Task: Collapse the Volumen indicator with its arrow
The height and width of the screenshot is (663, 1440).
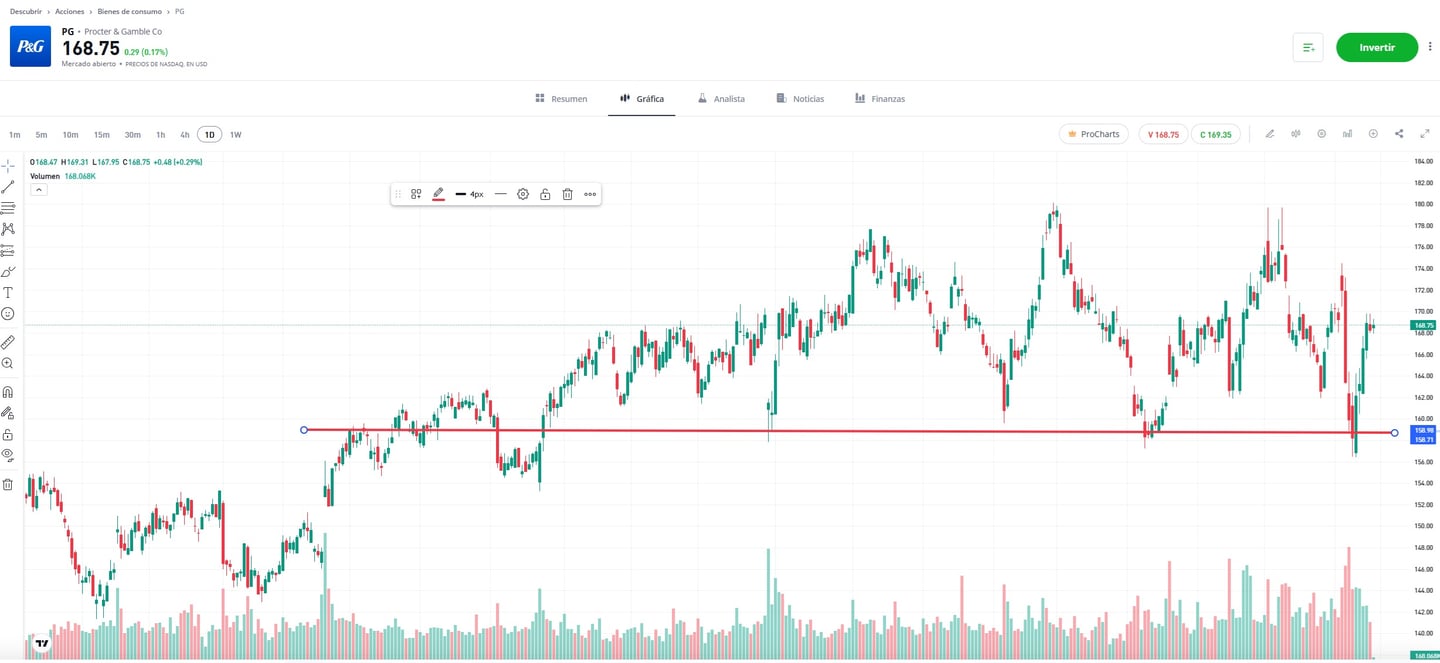Action: click(x=38, y=189)
